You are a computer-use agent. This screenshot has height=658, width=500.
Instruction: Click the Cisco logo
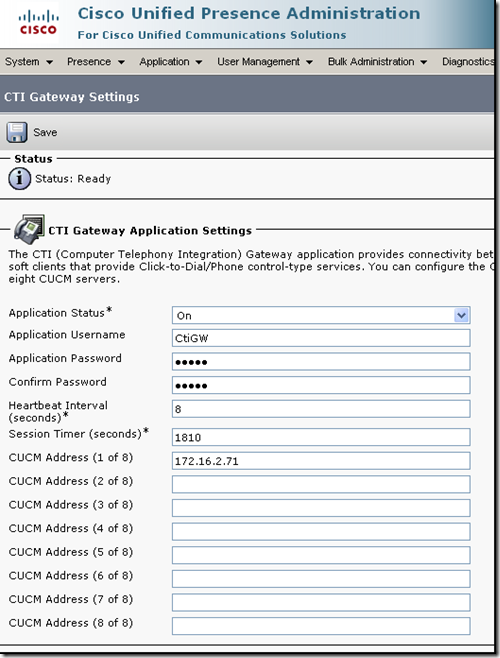(38, 23)
